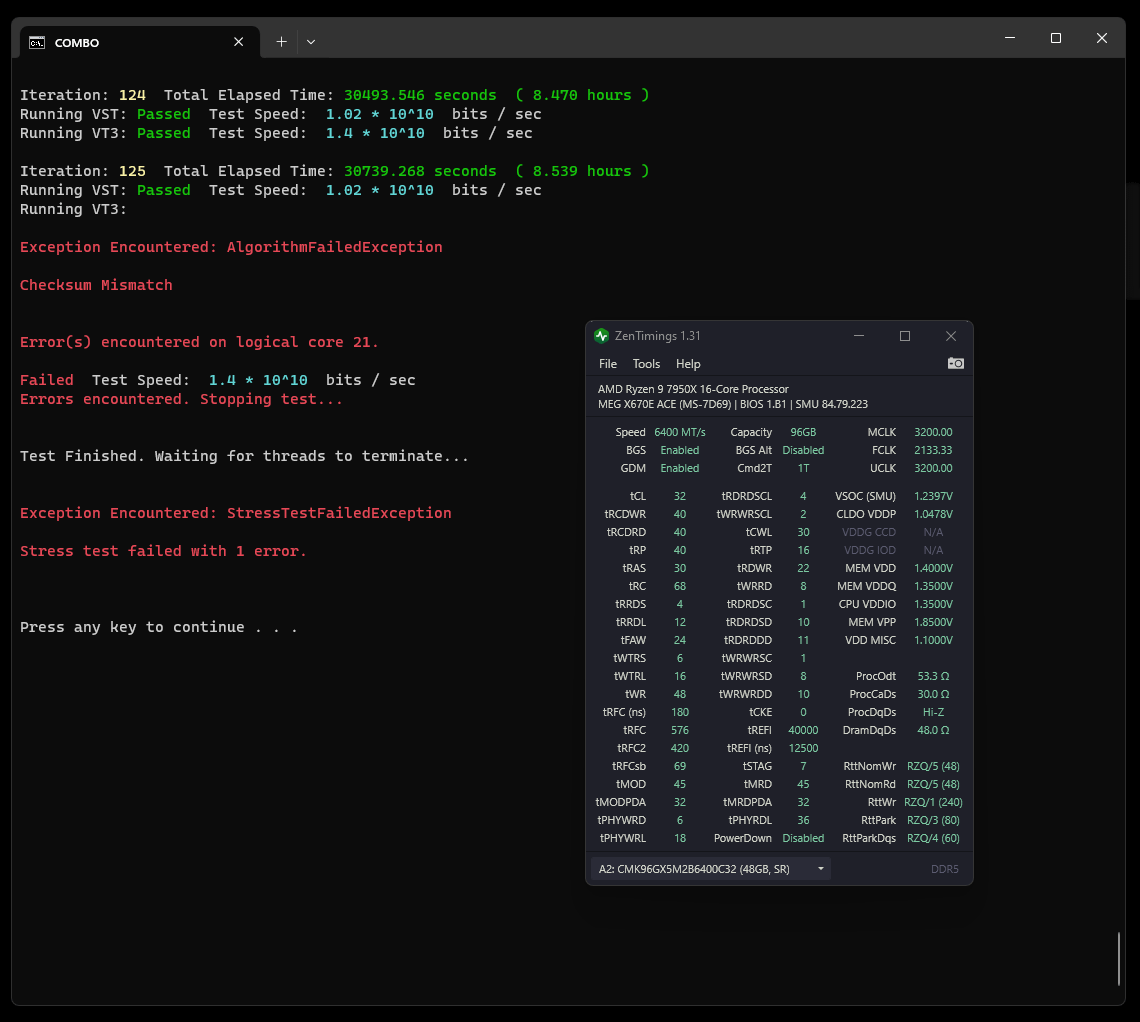Click the tCL value '32'

(680, 496)
